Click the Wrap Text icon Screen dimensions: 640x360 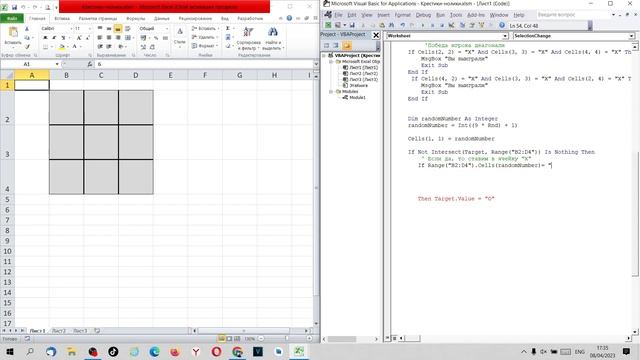tap(128, 29)
